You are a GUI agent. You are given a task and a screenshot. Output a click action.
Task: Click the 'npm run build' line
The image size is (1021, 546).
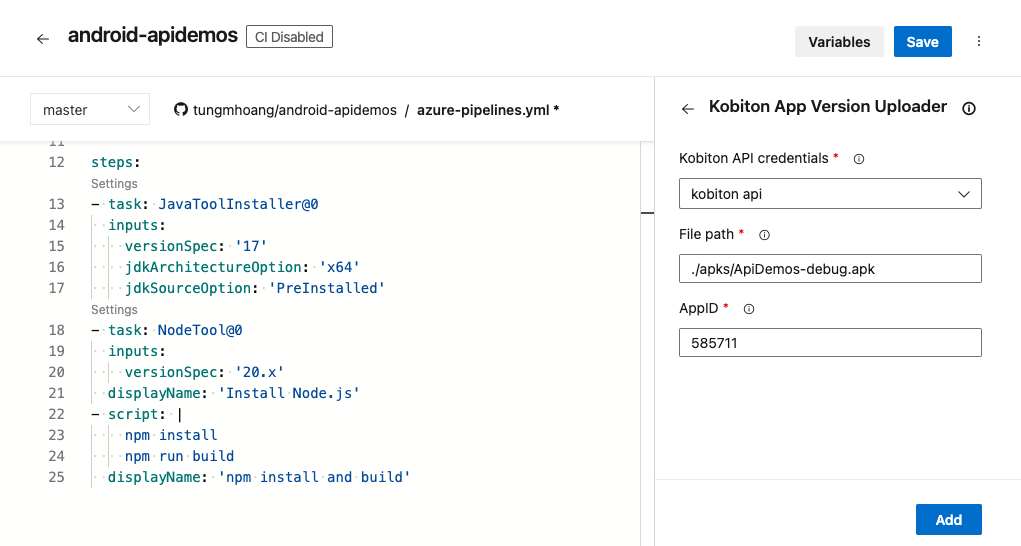(180, 456)
